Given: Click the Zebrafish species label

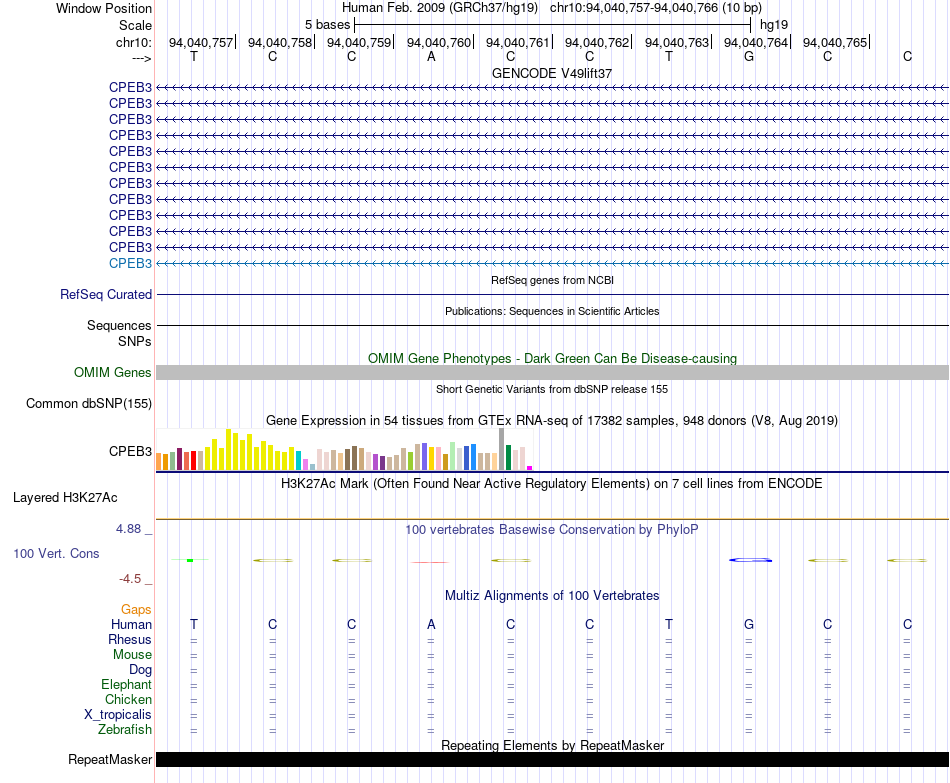Looking at the screenshot, I should (x=125, y=730).
